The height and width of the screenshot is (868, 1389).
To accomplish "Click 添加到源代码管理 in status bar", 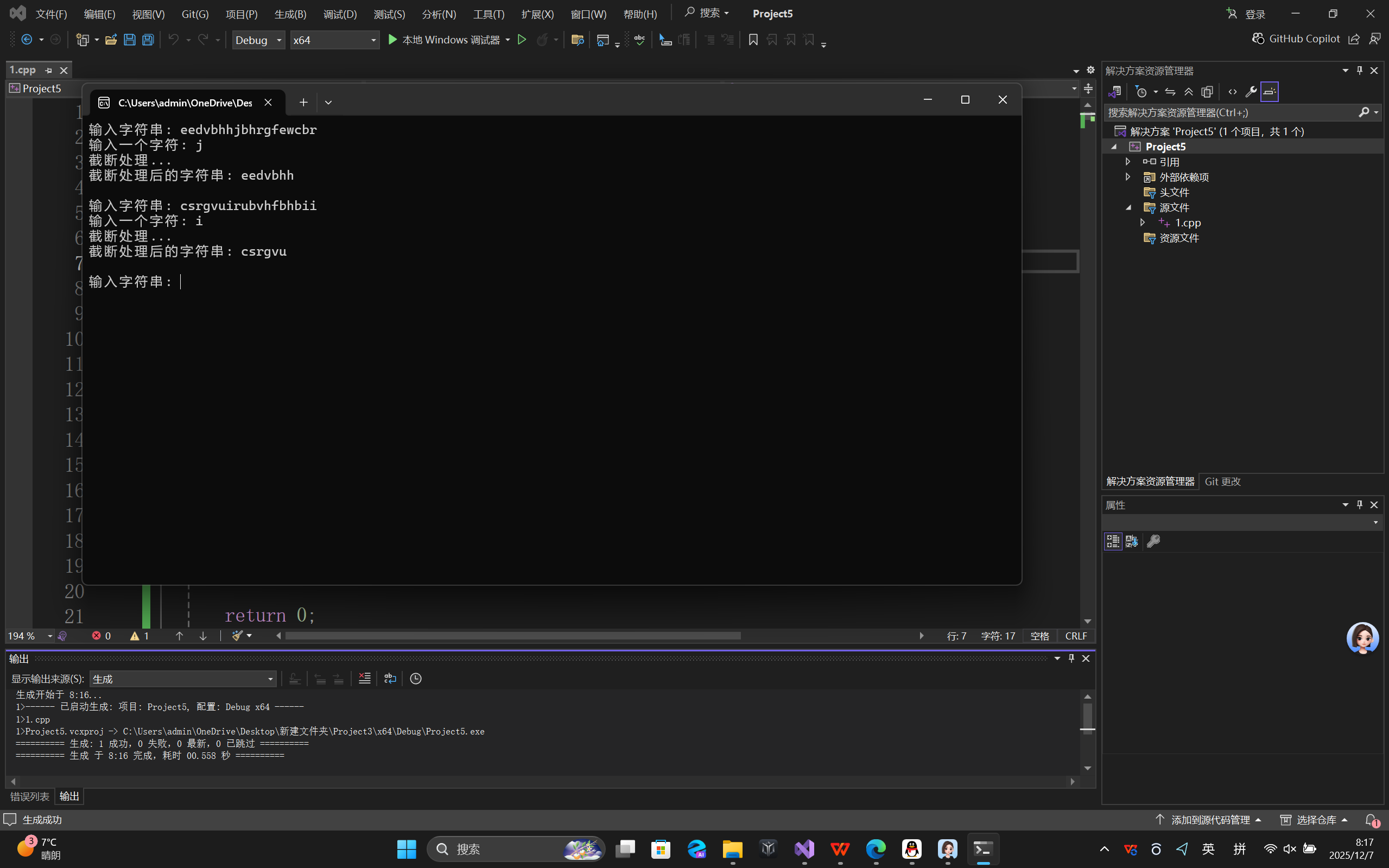I will 1210,820.
